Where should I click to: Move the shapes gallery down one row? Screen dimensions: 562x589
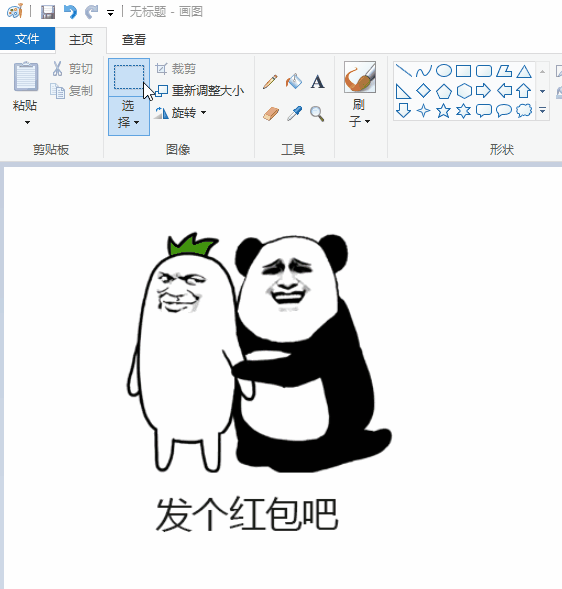click(542, 91)
